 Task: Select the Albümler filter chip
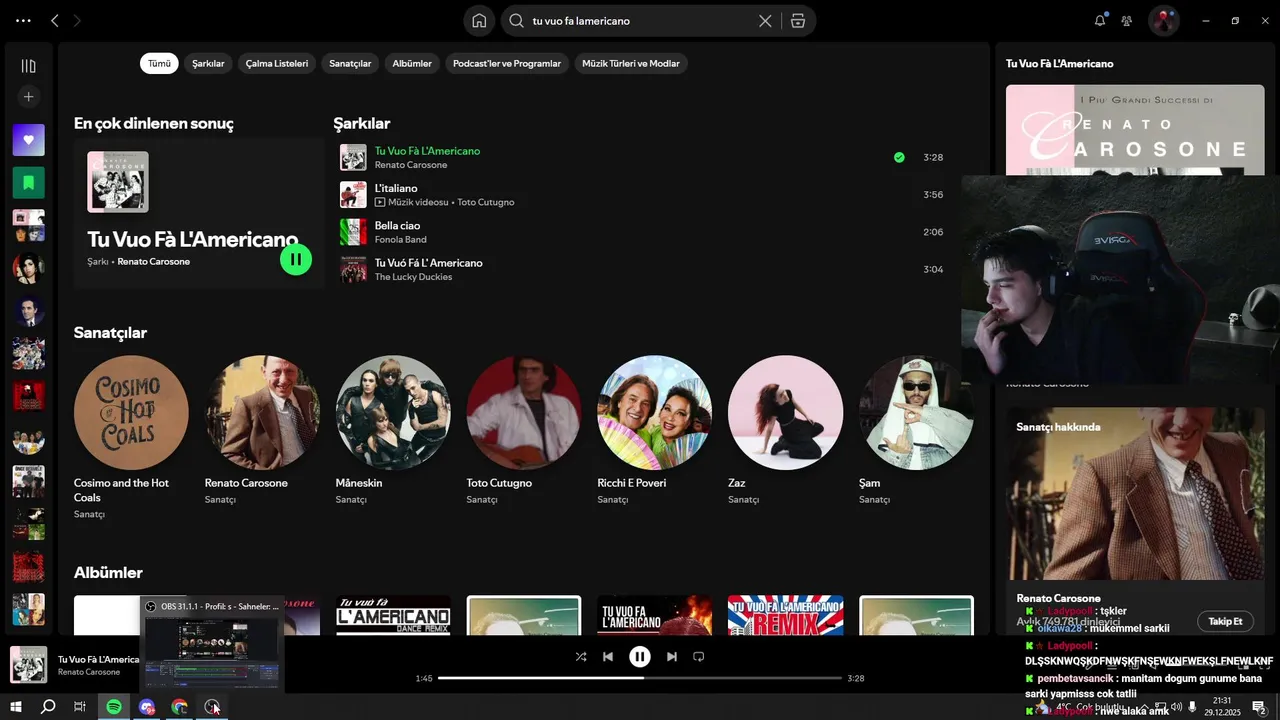tap(412, 63)
